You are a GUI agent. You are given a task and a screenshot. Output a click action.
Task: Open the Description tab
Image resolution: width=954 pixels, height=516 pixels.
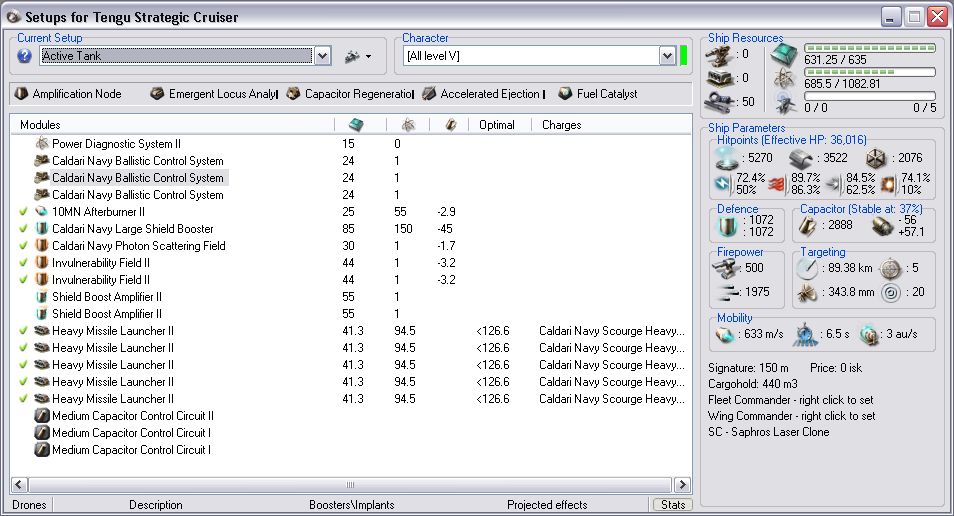156,505
